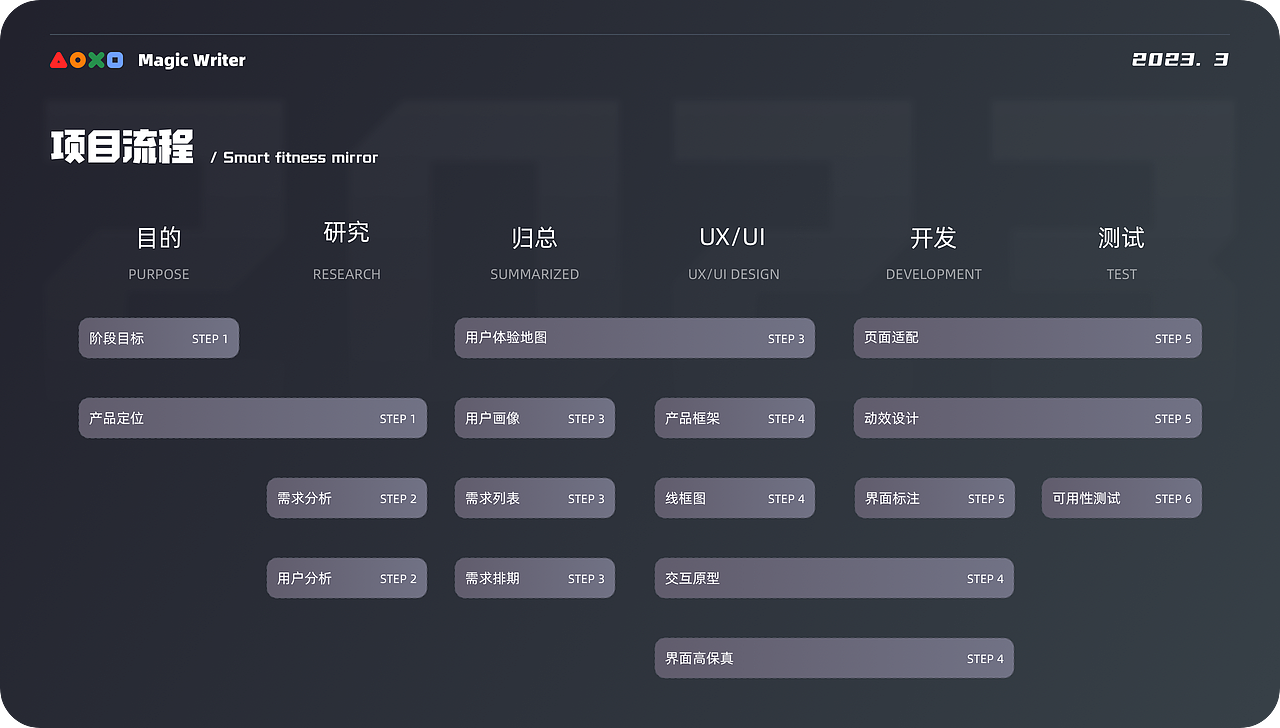The height and width of the screenshot is (728, 1280).
Task: Expand the 线框图 STEP 4 card
Action: click(x=734, y=498)
